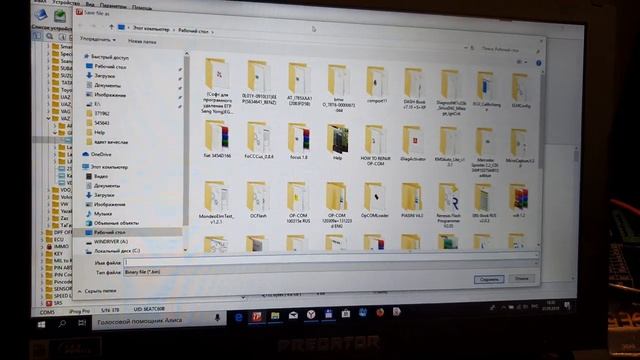Open the SRS Book RUS folder
The height and width of the screenshot is (360, 640).
click(x=484, y=203)
